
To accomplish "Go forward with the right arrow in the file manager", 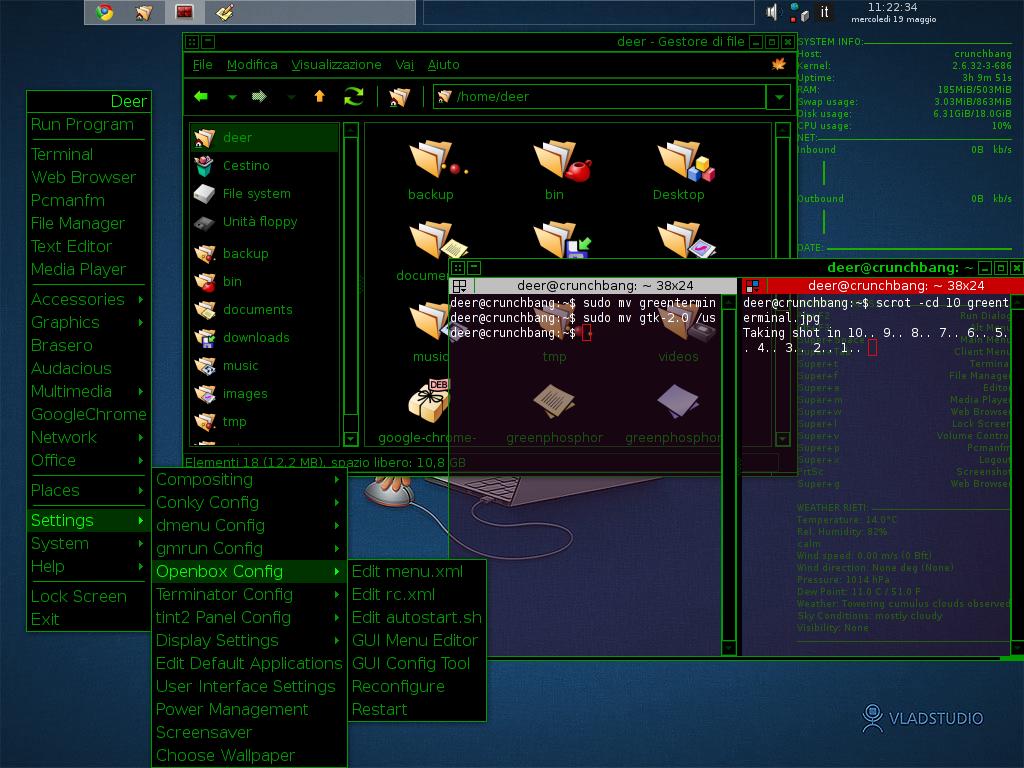I will point(259,97).
